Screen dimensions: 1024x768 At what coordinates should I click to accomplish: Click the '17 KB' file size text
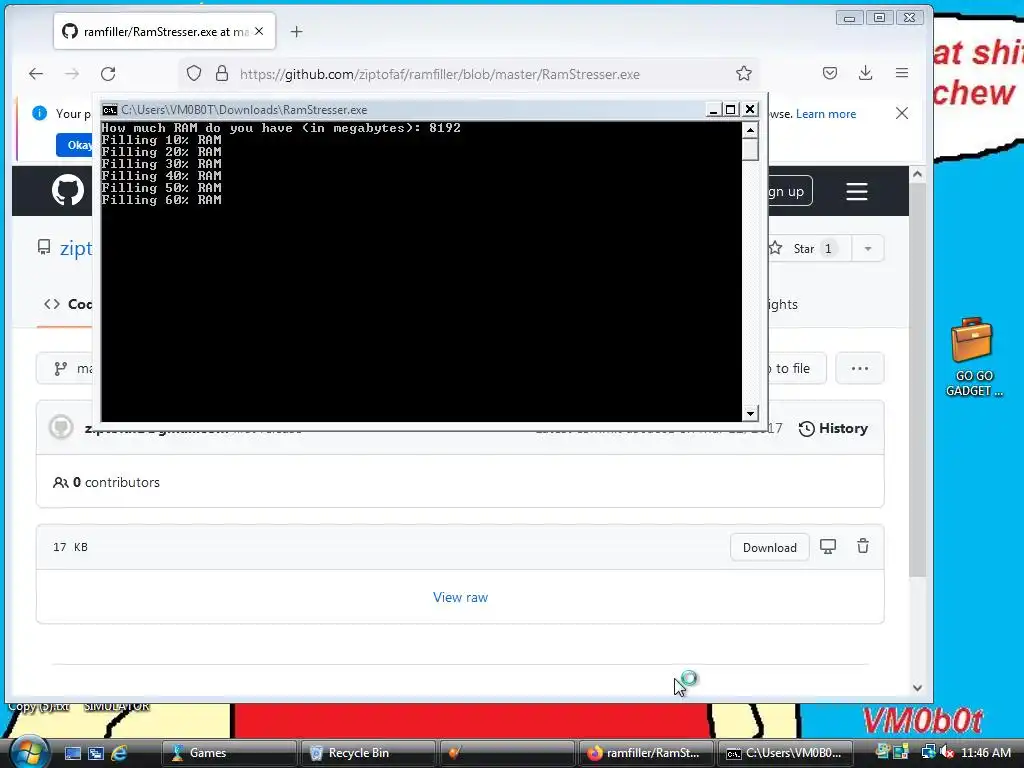pos(71,547)
